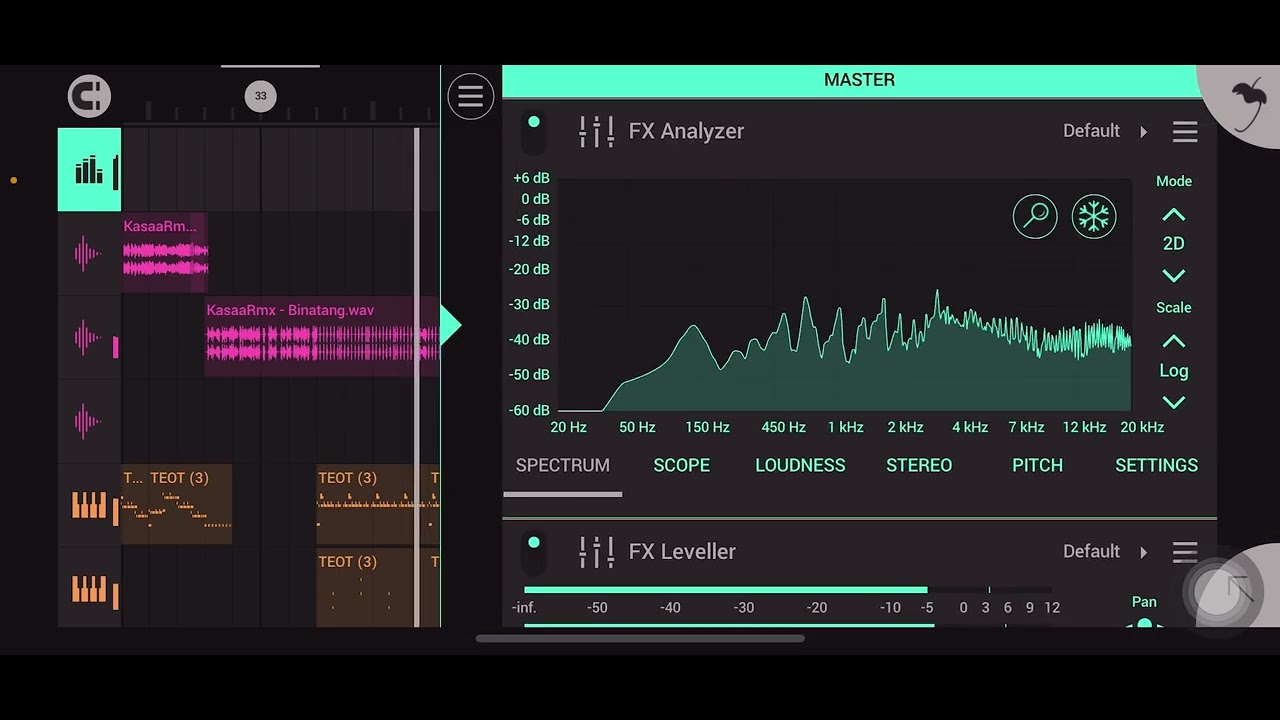1280x720 pixels.
Task: Open FX Leveller options menu
Action: [1185, 552]
